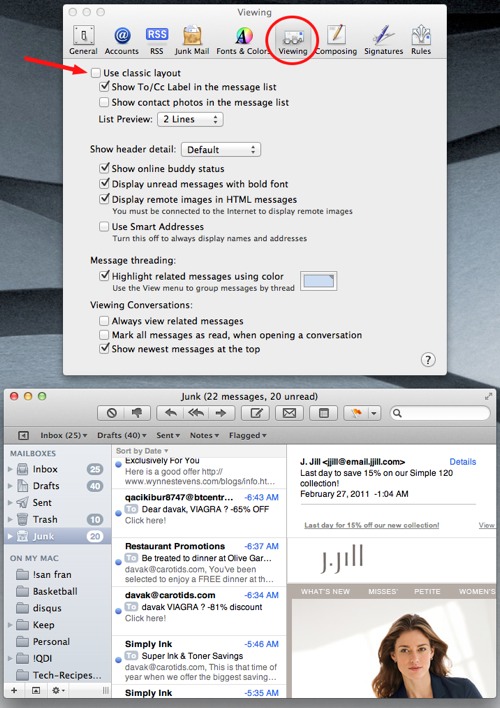Open Inbox (25) in the favorites bar
Screen dimensions: 500x708
64,435
